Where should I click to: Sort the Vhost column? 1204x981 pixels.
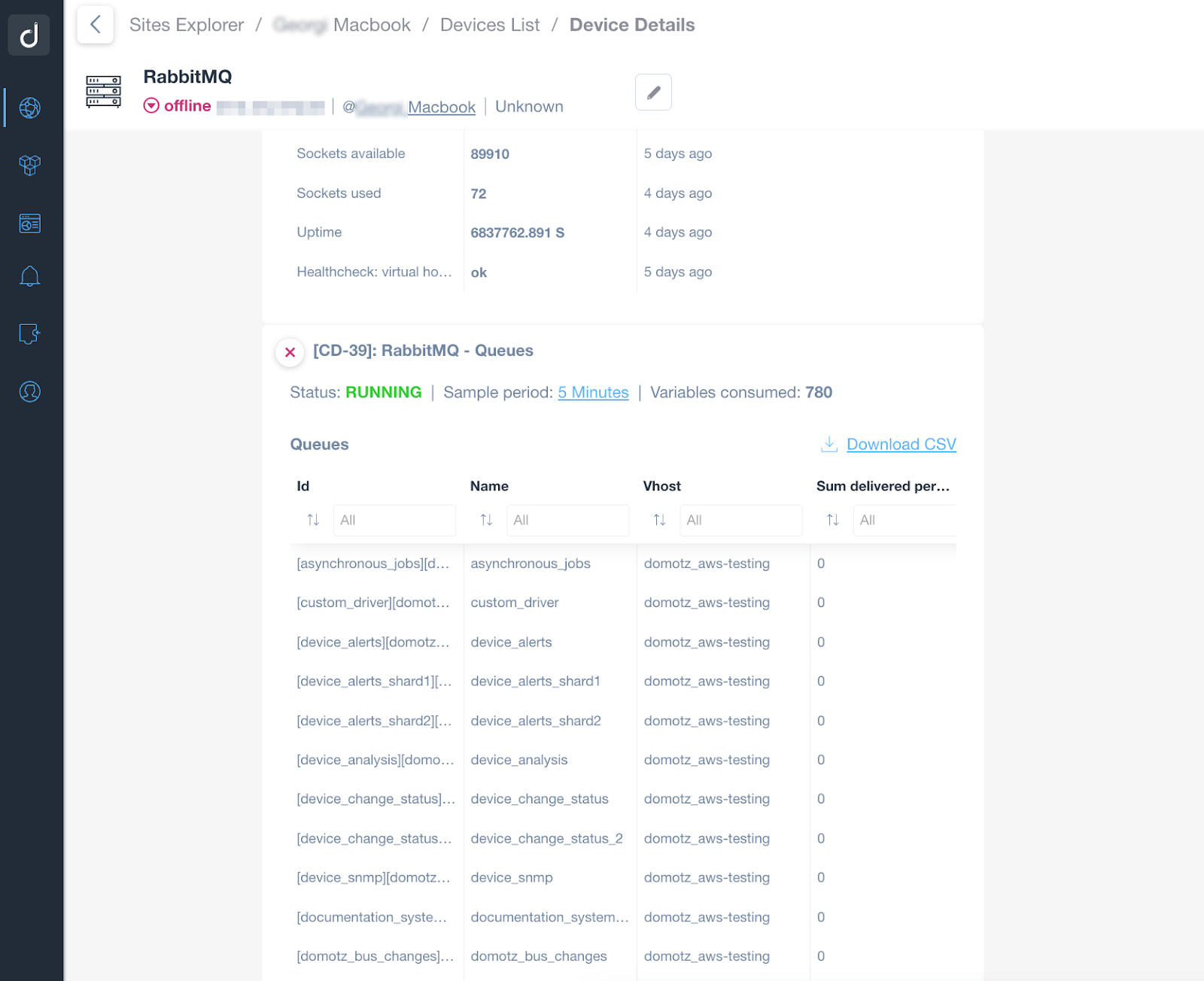pos(659,520)
